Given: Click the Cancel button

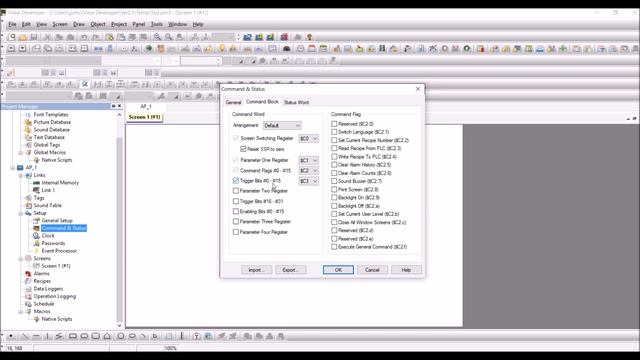Looking at the screenshot, I should pyautogui.click(x=372, y=270).
